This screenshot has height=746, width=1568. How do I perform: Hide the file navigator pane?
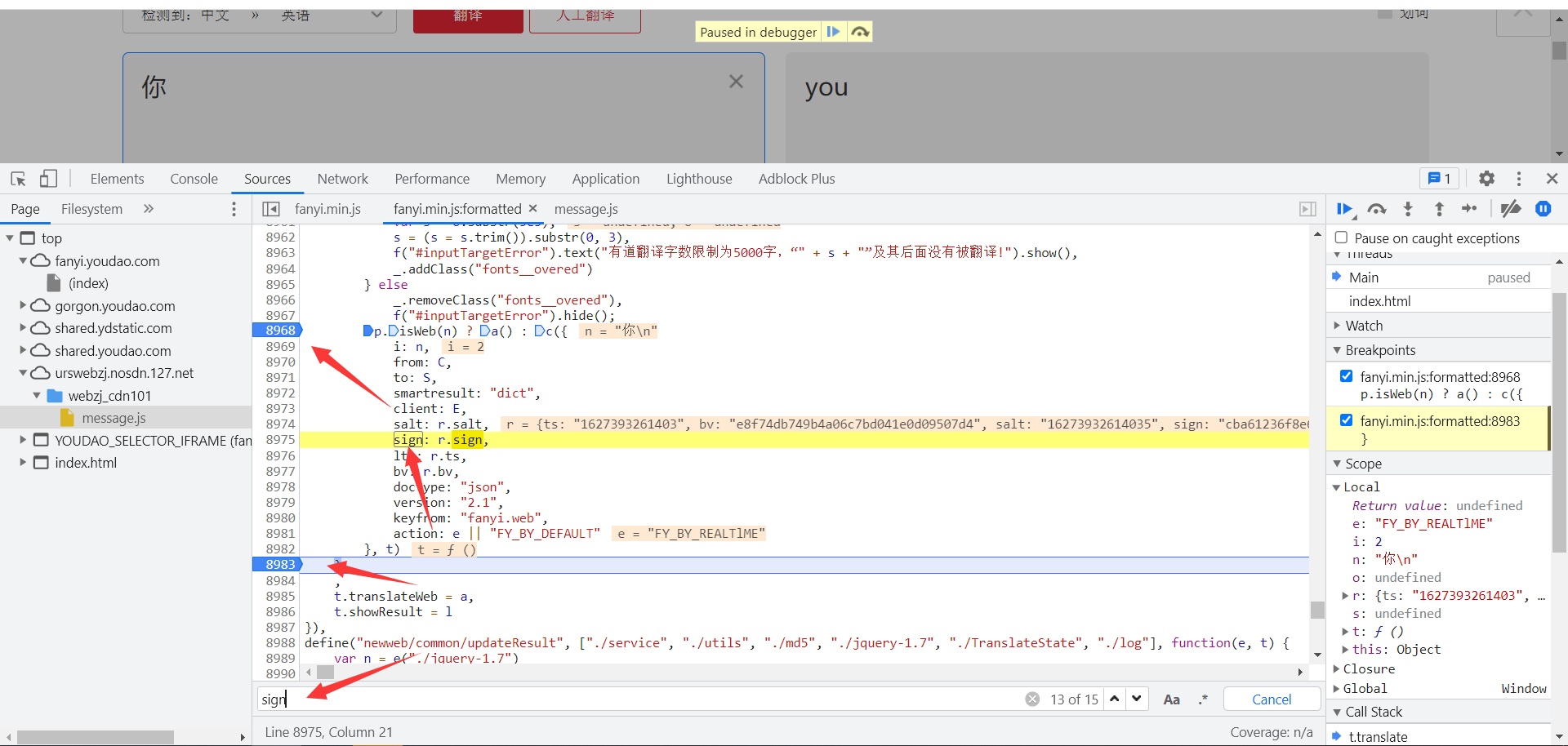271,209
